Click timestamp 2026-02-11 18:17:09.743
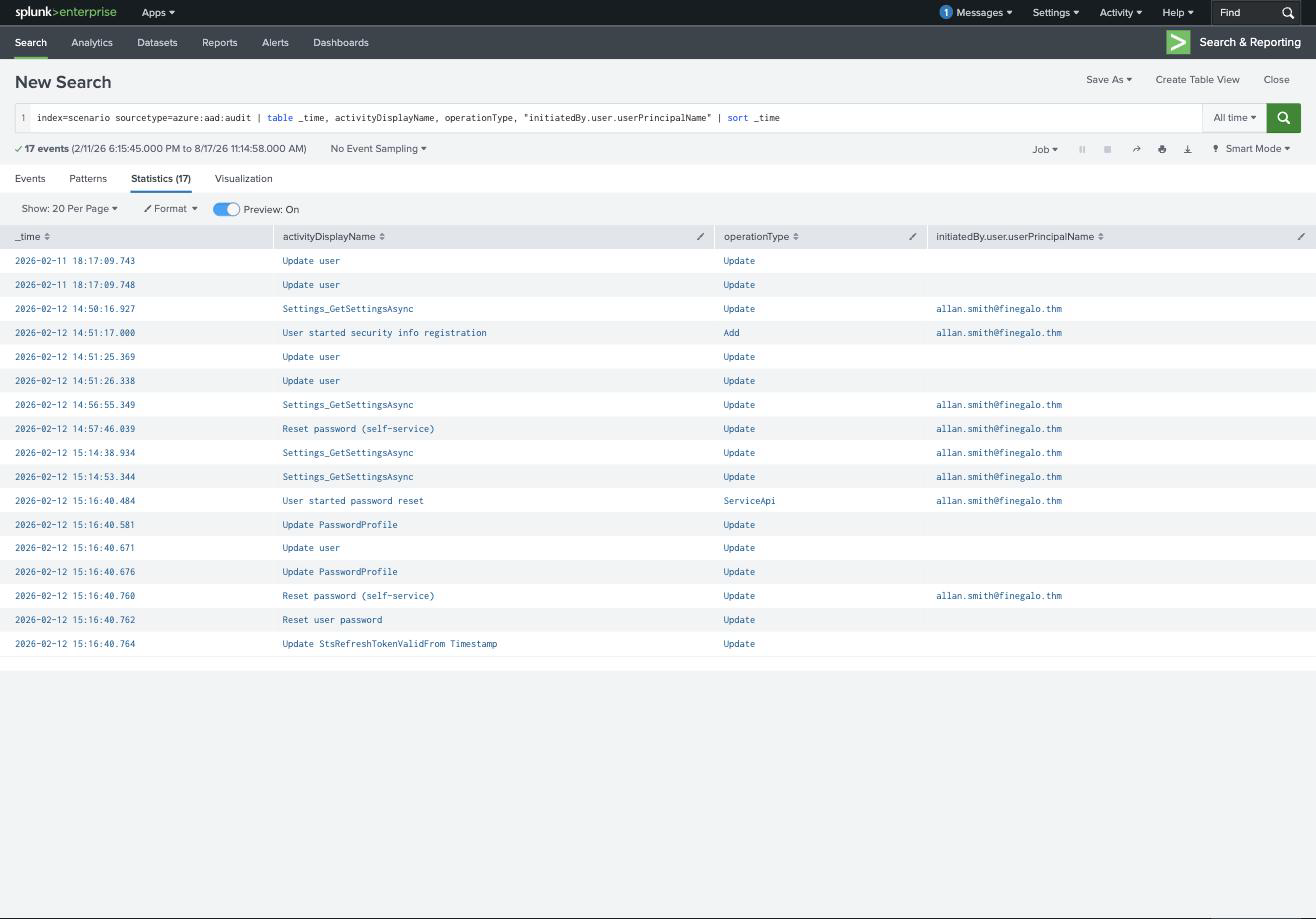The image size is (1316, 919). 75,261
